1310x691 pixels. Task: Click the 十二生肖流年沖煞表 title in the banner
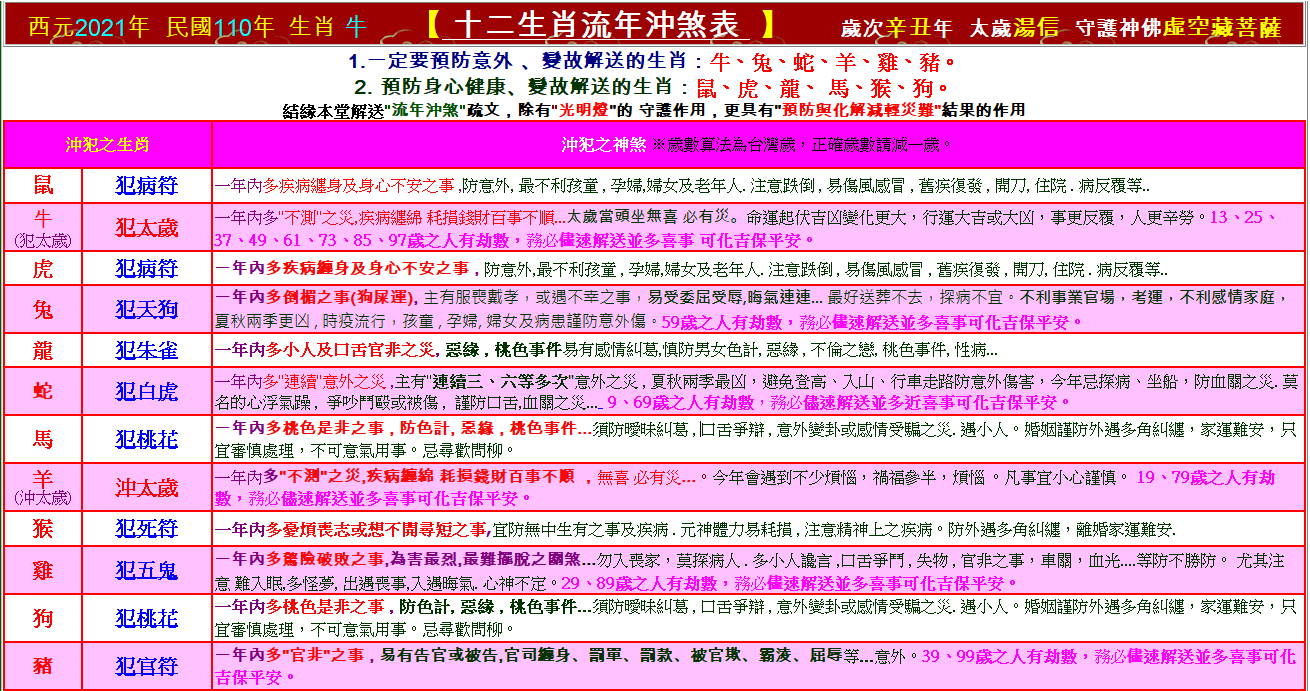tap(597, 24)
